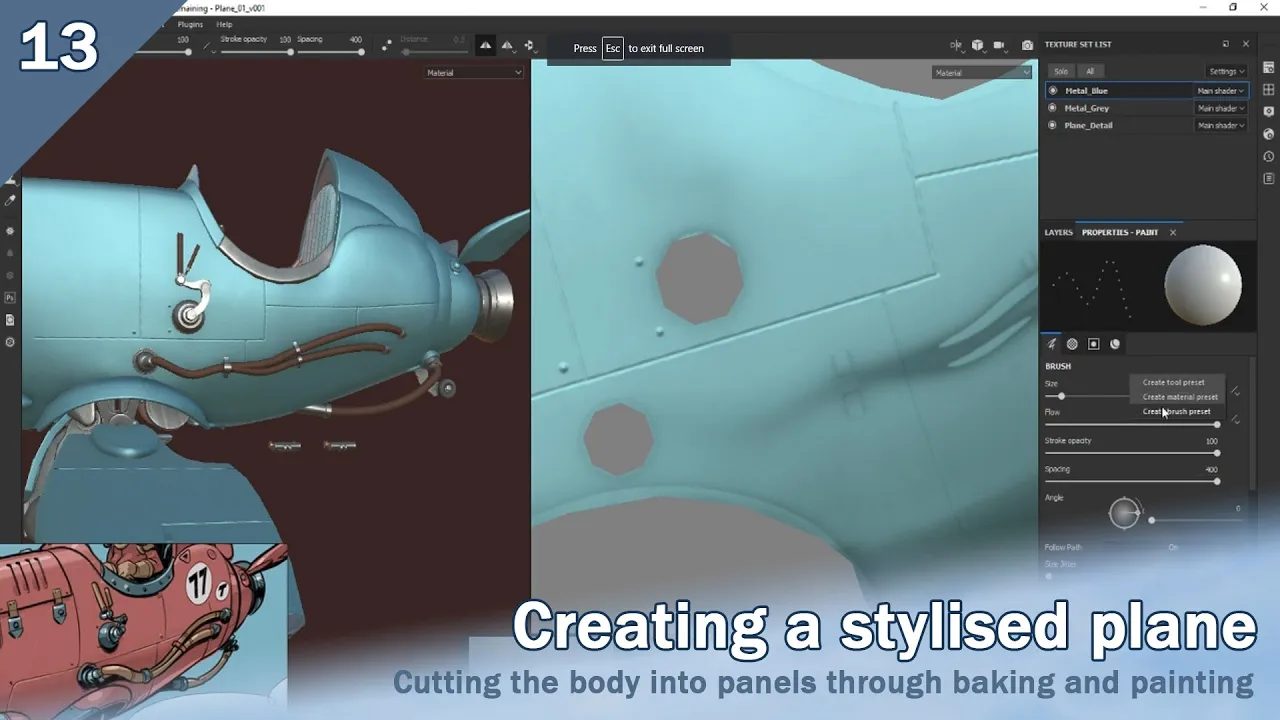
Task: Click the Angle dial control
Action: pyautogui.click(x=1124, y=513)
